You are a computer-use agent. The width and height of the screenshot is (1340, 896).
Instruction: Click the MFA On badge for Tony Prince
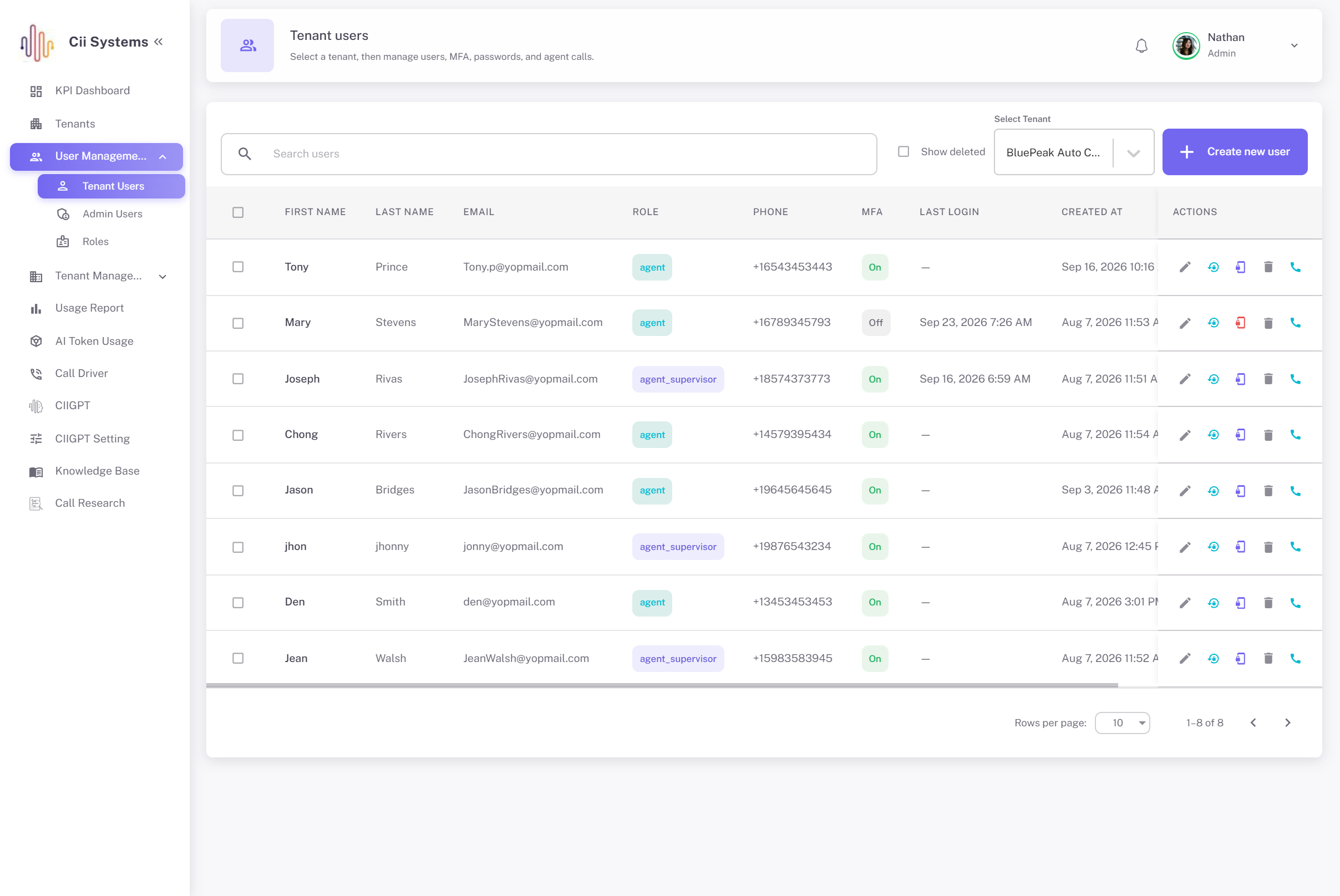(x=875, y=267)
